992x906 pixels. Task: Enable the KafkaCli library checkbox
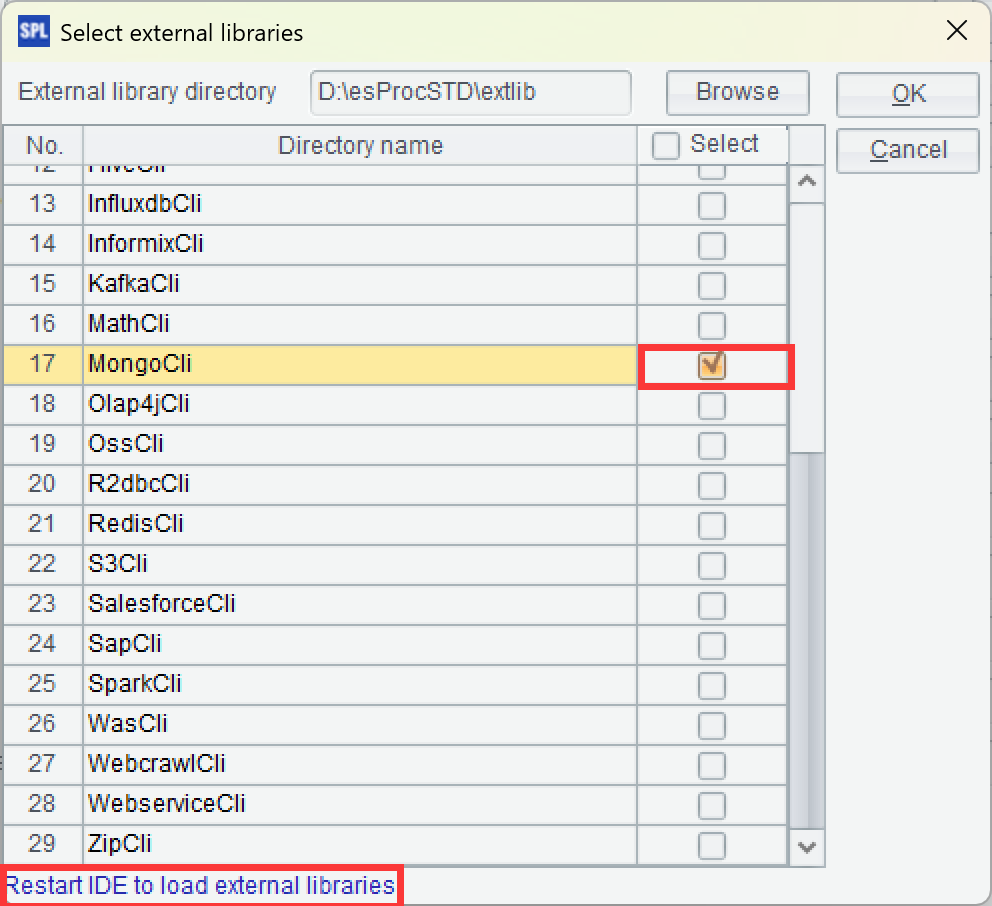pyautogui.click(x=712, y=286)
